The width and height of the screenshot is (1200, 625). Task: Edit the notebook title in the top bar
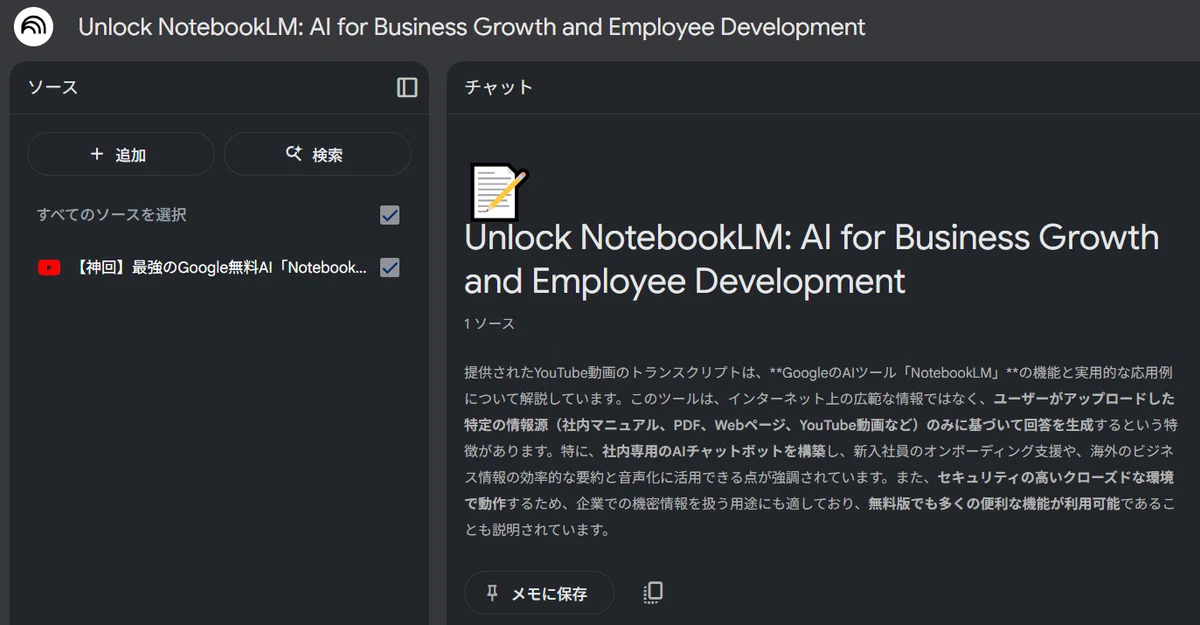472,27
